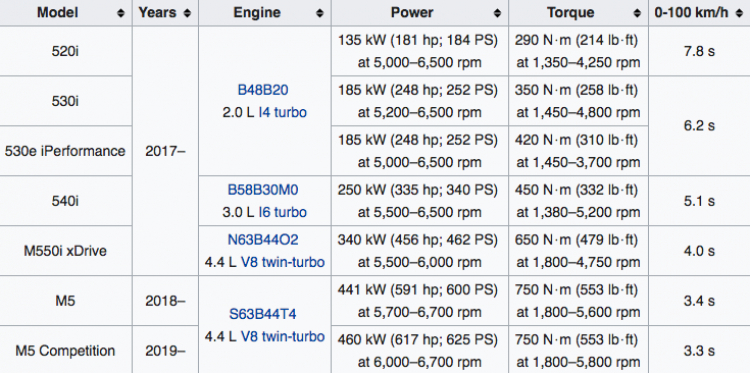Click the Power column header text
Screen dimensions: 750x373
tap(412, 13)
